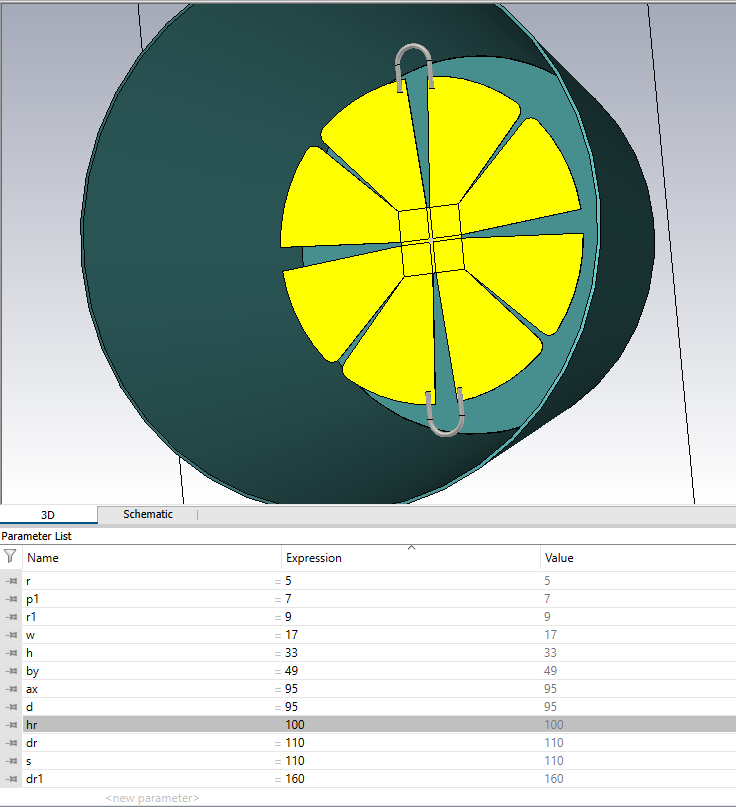
Task: Edit expression 33 of parameter h
Action: [291, 653]
